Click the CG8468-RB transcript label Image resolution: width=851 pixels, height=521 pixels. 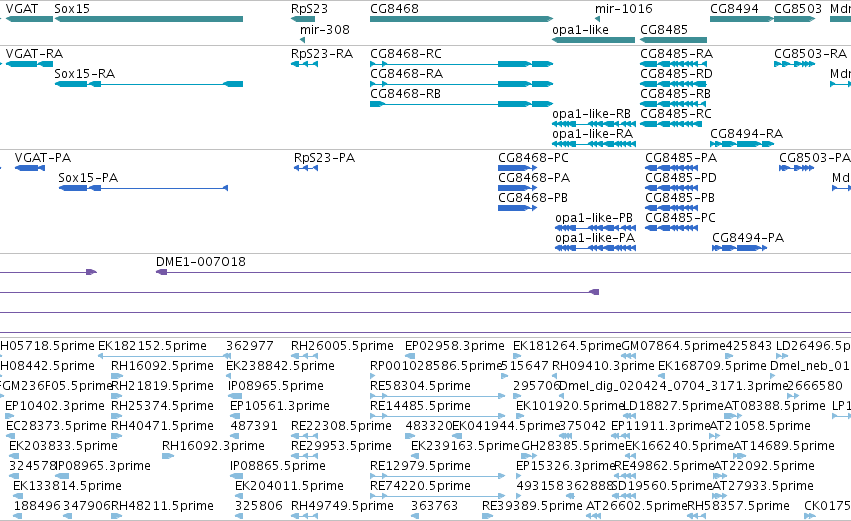(x=405, y=94)
